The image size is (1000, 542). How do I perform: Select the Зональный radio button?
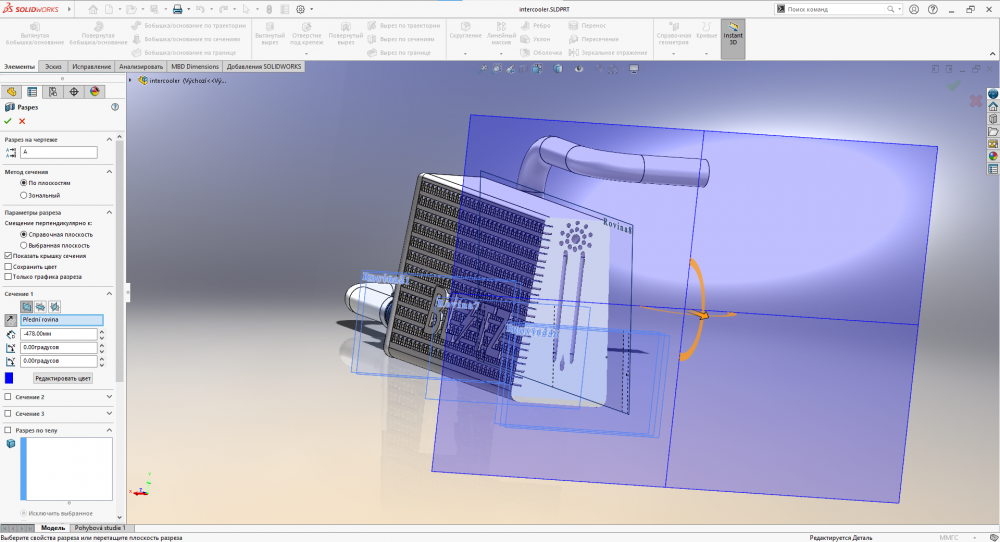point(24,195)
